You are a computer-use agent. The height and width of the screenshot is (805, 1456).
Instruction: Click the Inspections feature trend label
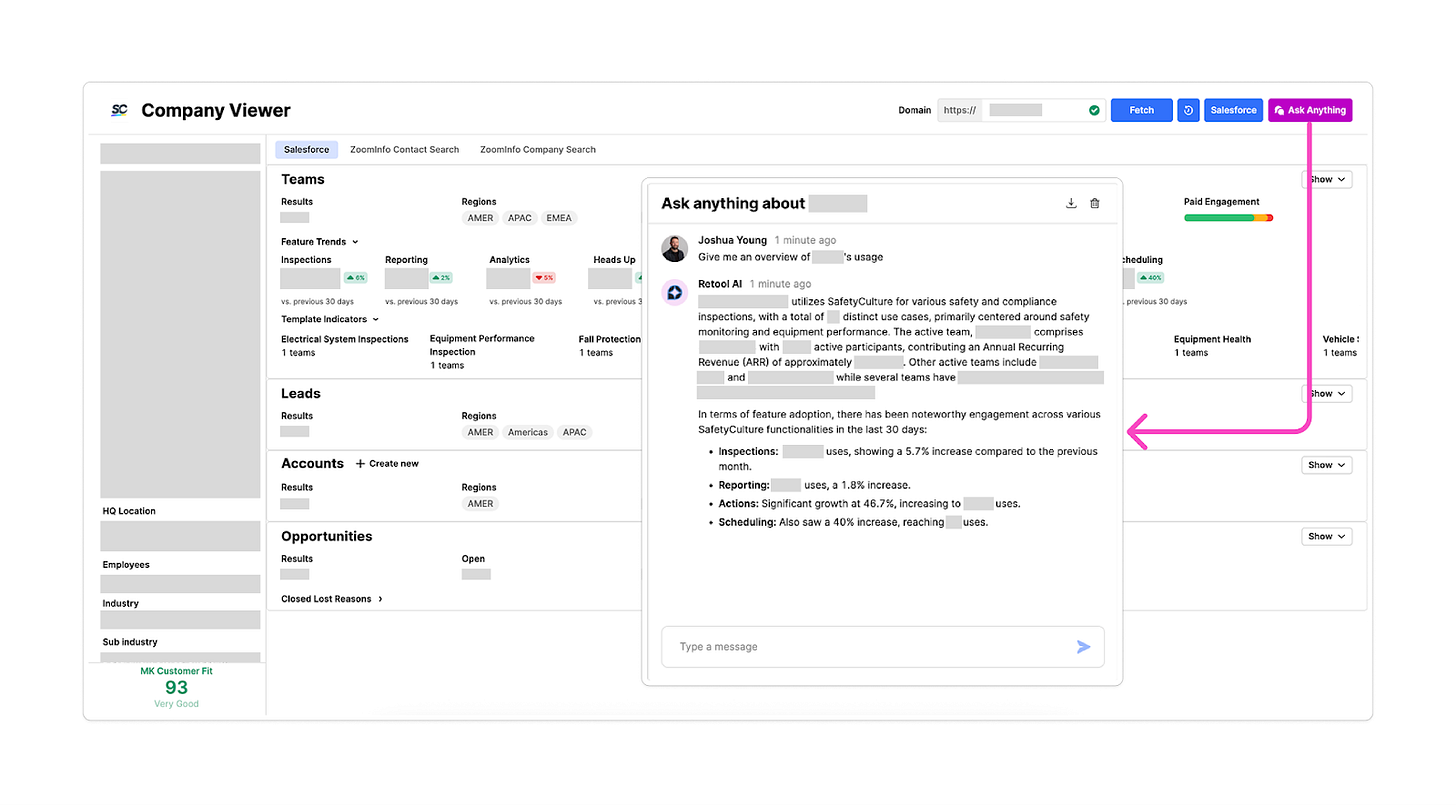tap(306, 260)
